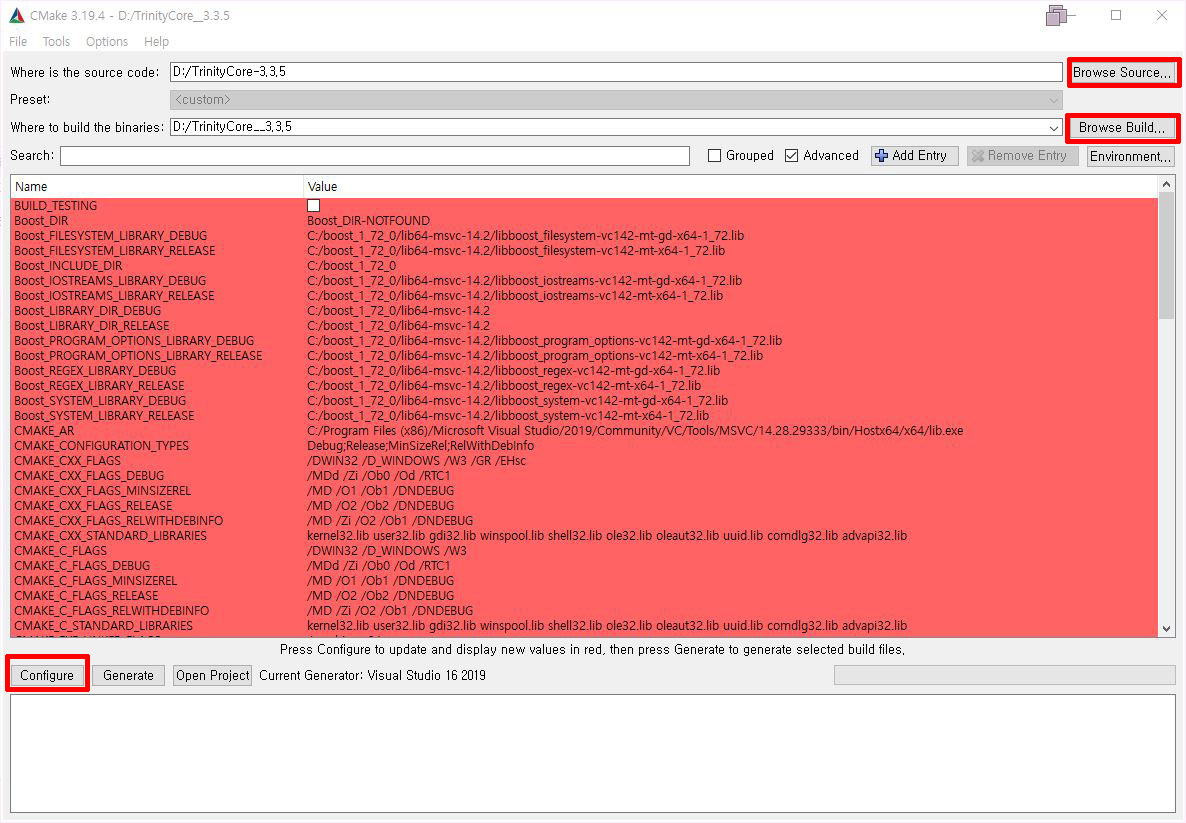
Task: Click the CMake logo in title bar
Action: tap(16, 15)
